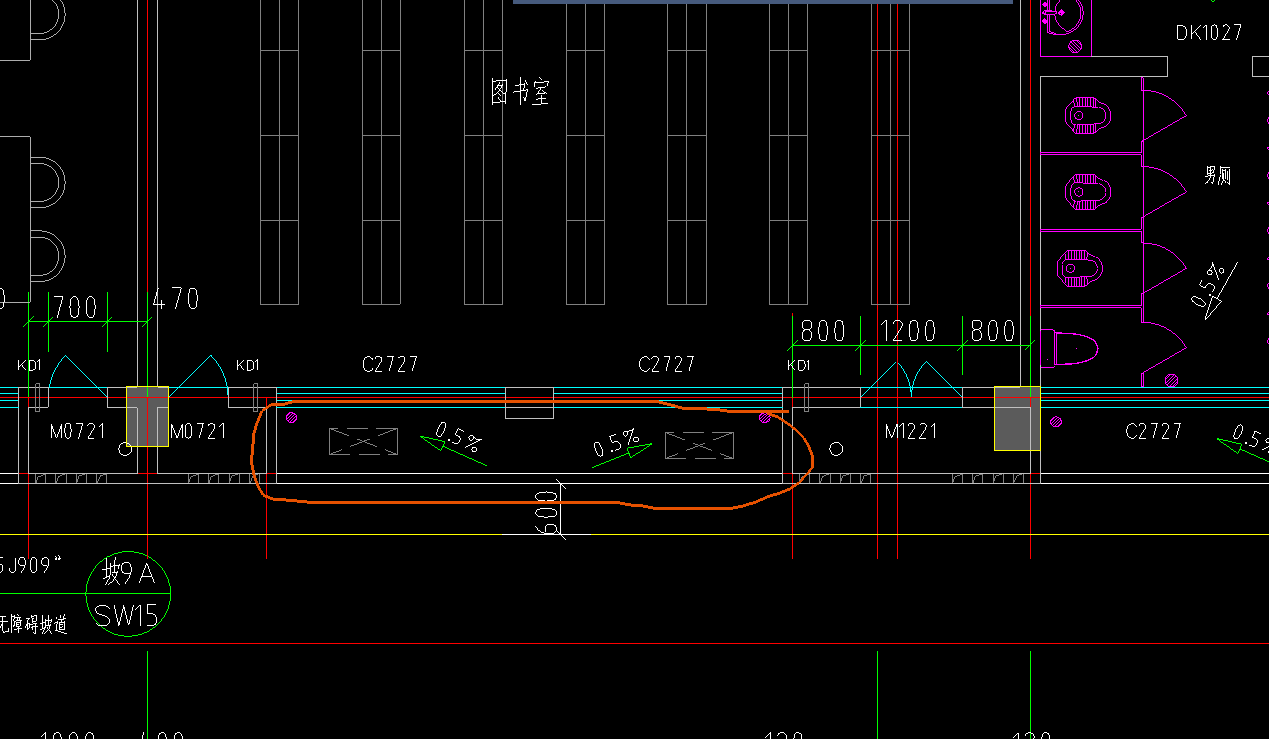
Task: Select the 800 dimension left of 1200
Action: (823, 331)
